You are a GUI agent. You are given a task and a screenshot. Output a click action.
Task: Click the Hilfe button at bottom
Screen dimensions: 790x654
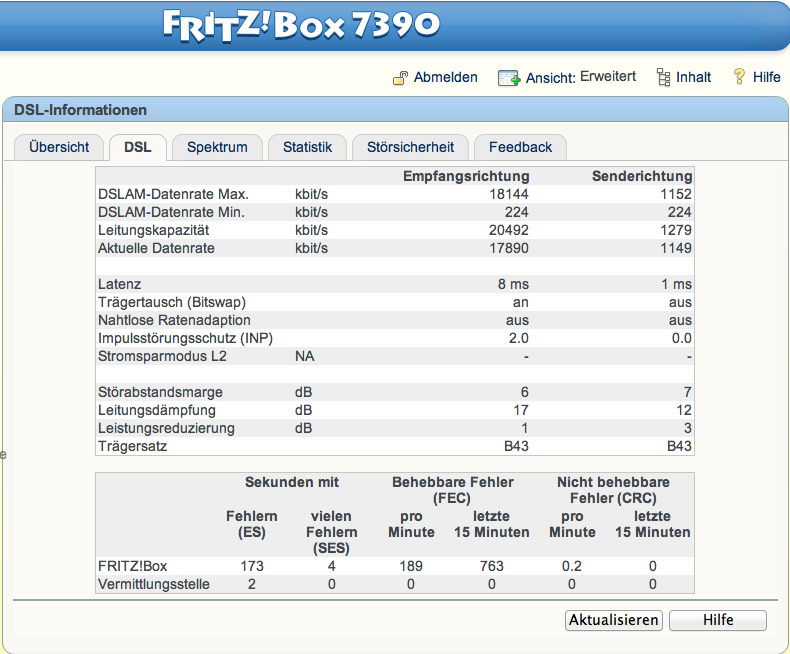pyautogui.click(x=718, y=620)
